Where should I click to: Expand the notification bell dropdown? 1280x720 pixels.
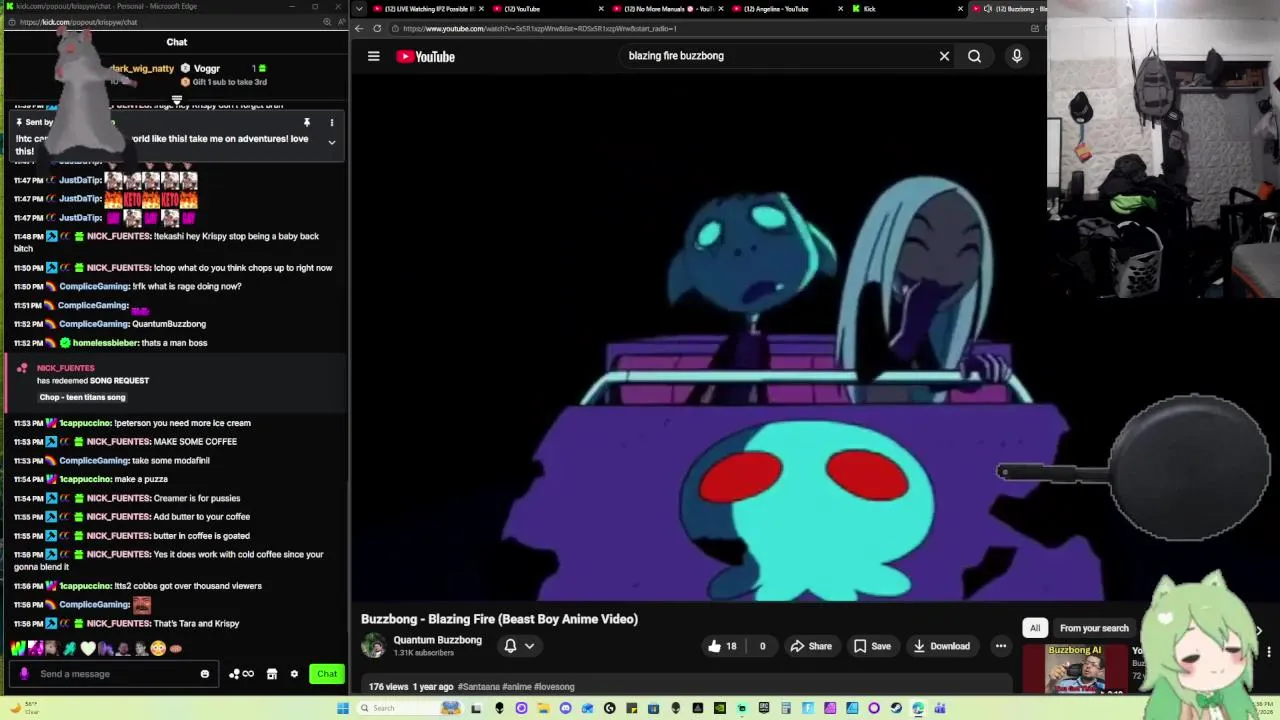click(x=519, y=646)
